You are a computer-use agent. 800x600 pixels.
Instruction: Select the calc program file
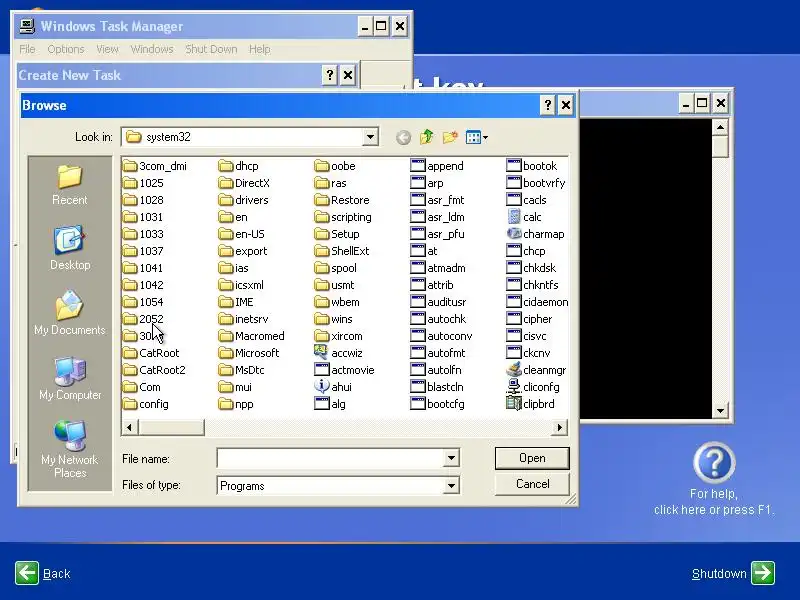tap(524, 217)
